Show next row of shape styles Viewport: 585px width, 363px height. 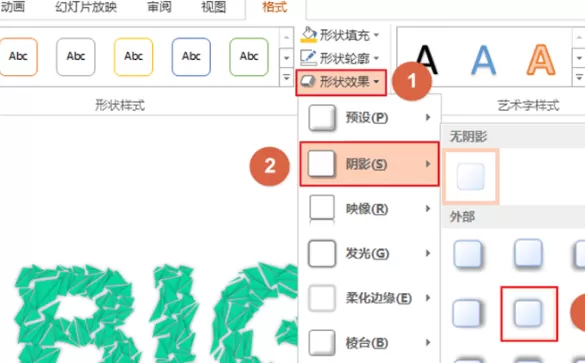286,58
